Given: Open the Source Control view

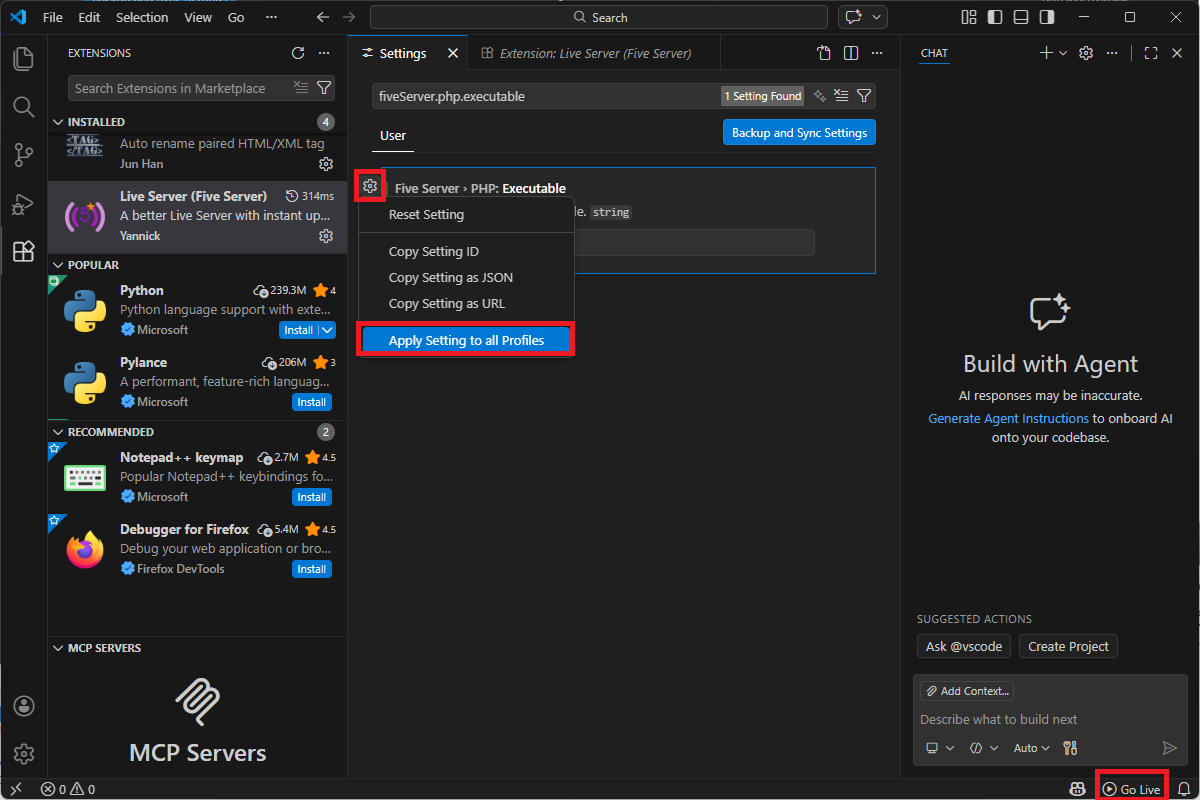Looking at the screenshot, I should pos(23,154).
